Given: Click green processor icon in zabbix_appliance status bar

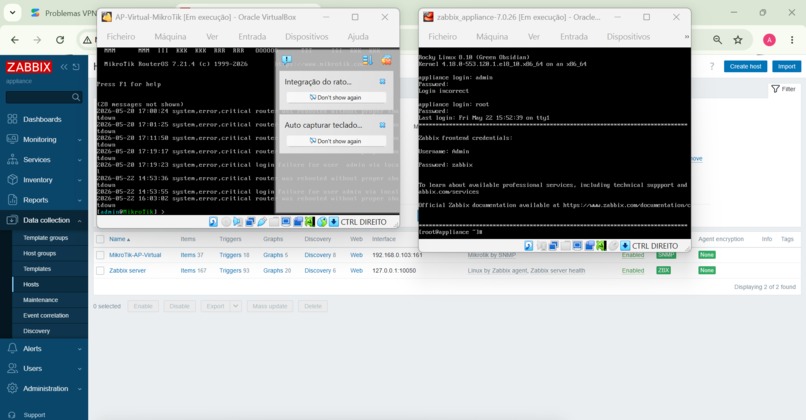Looking at the screenshot, I should coord(601,246).
